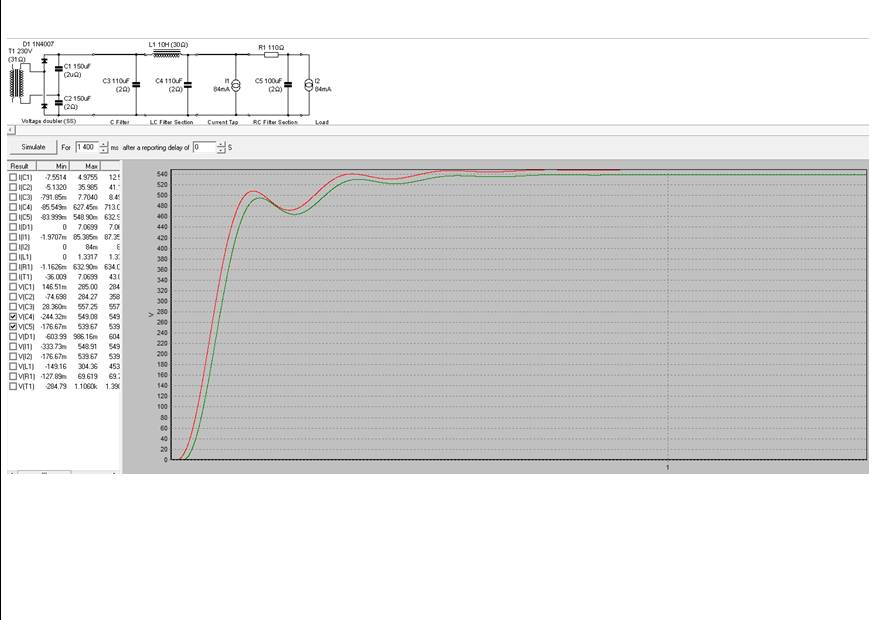Click the I(C1) min value -7.5514

(55, 177)
